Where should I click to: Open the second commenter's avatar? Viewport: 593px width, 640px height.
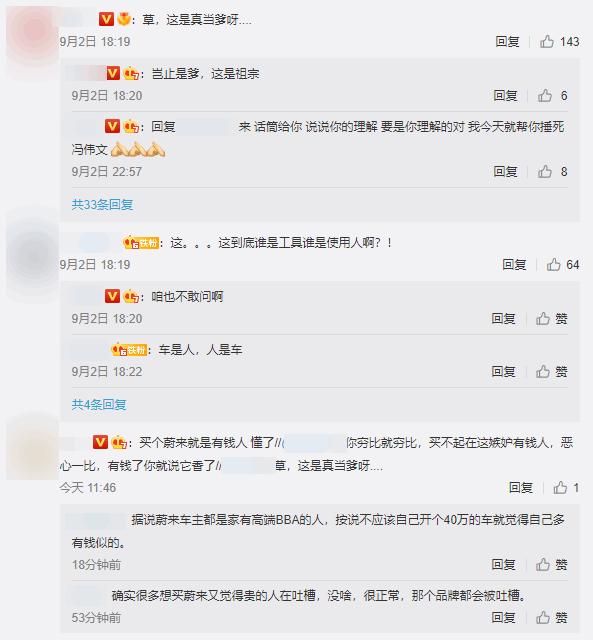[33, 256]
